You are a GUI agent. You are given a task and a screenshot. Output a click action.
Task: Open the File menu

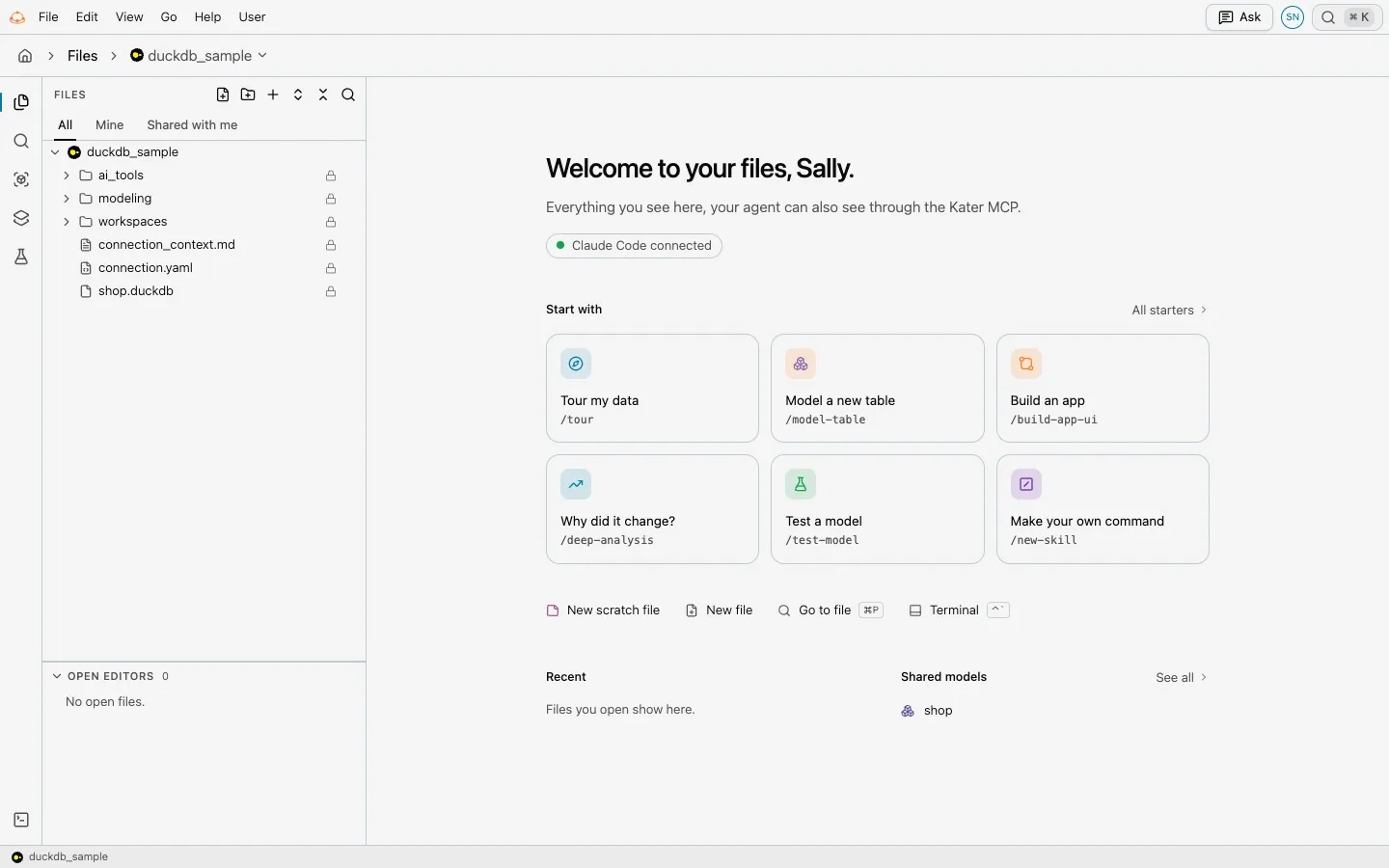(x=48, y=17)
